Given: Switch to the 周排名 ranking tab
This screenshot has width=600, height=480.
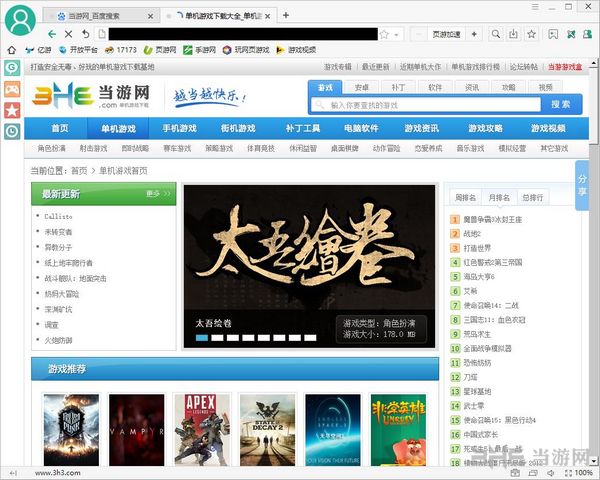Looking at the screenshot, I should pos(465,198).
